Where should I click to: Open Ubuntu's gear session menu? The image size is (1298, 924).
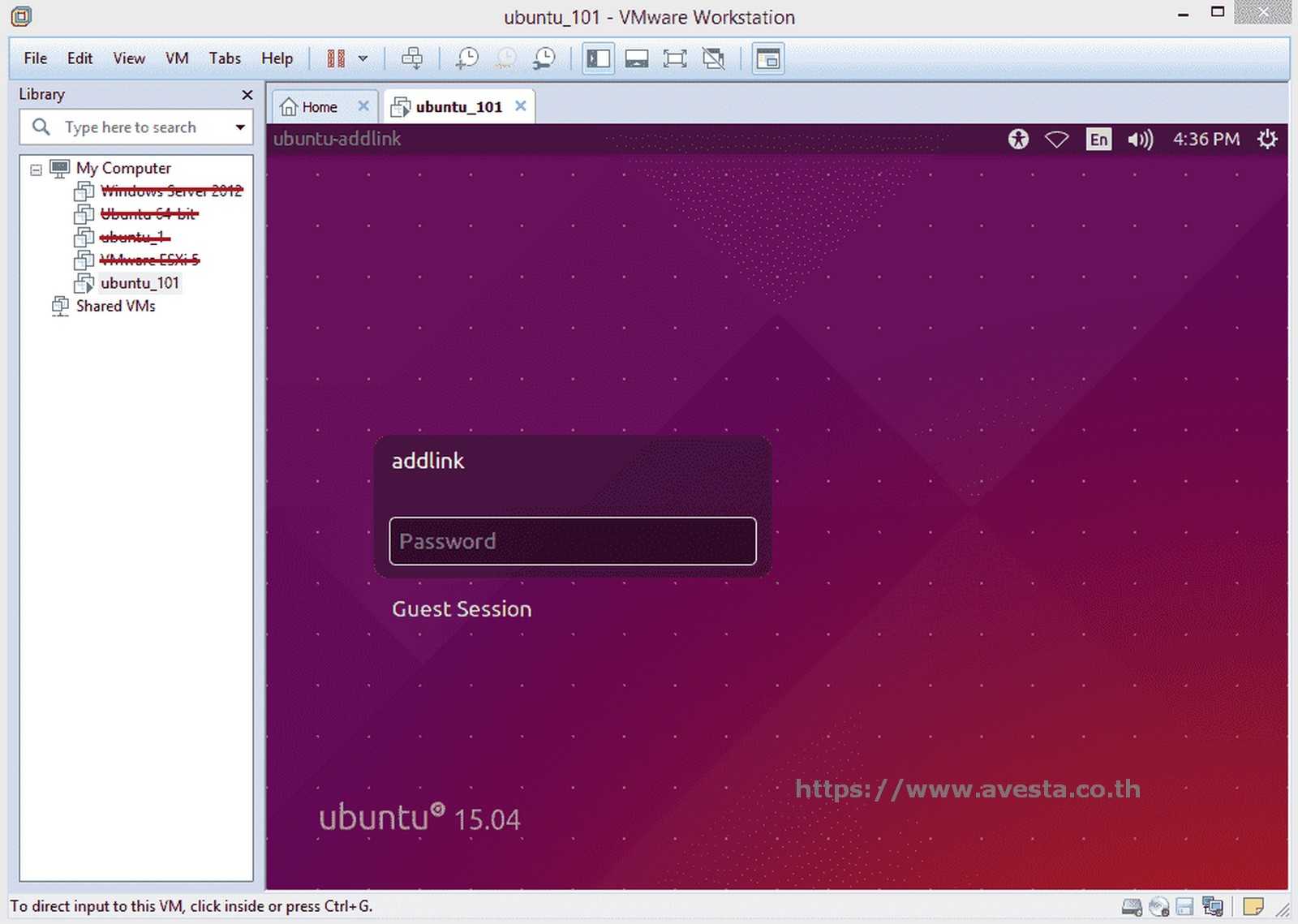click(1267, 139)
